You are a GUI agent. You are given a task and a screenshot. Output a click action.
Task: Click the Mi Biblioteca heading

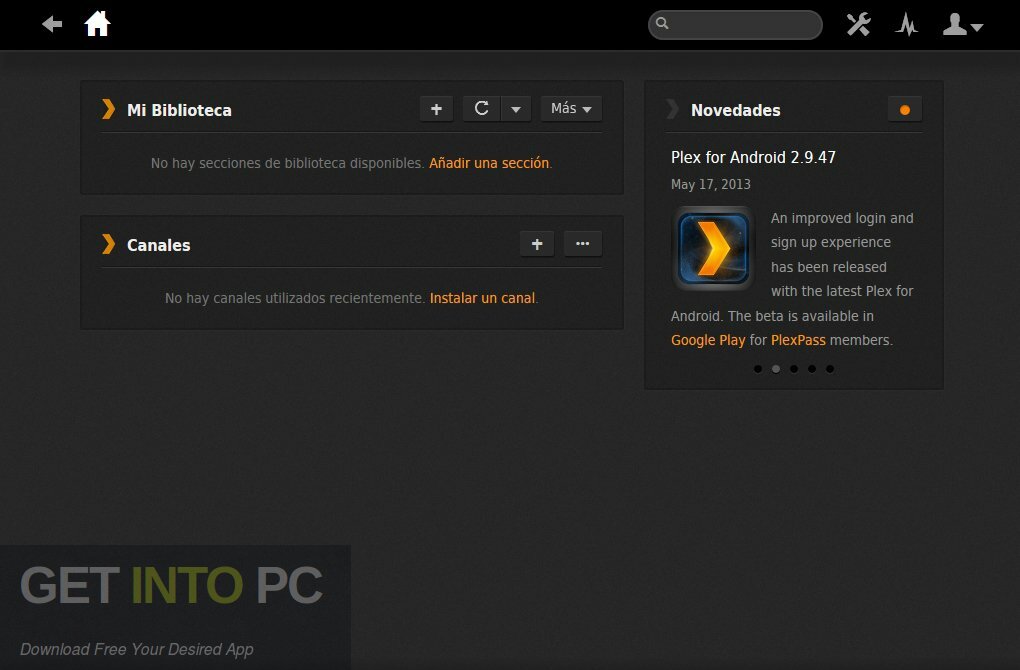(x=179, y=110)
